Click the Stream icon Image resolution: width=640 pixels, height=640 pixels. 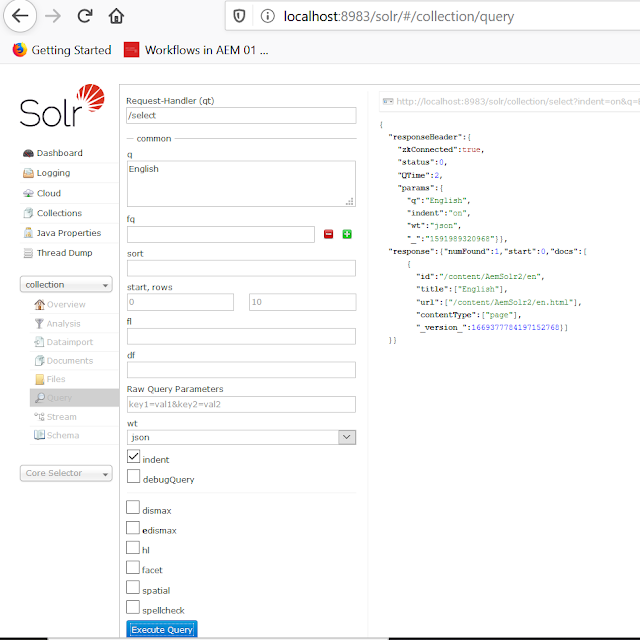click(x=39, y=417)
